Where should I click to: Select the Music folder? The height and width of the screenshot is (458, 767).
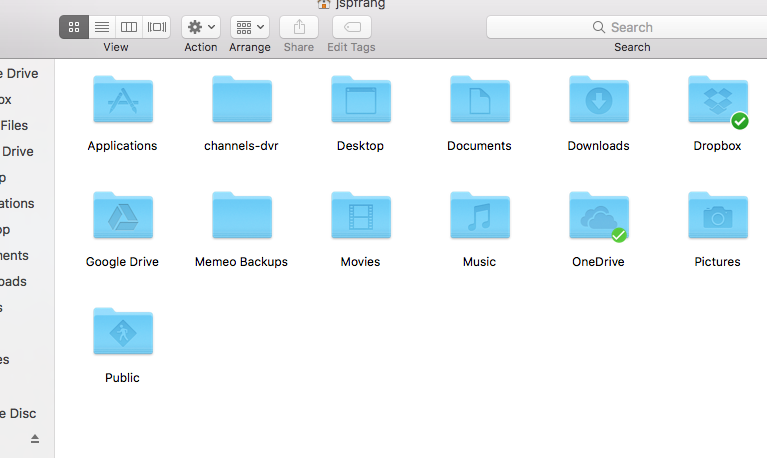click(479, 217)
